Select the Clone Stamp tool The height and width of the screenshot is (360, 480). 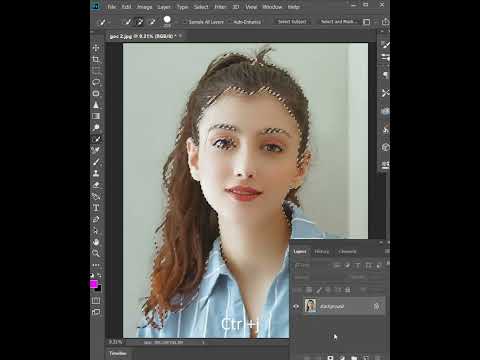click(96, 173)
